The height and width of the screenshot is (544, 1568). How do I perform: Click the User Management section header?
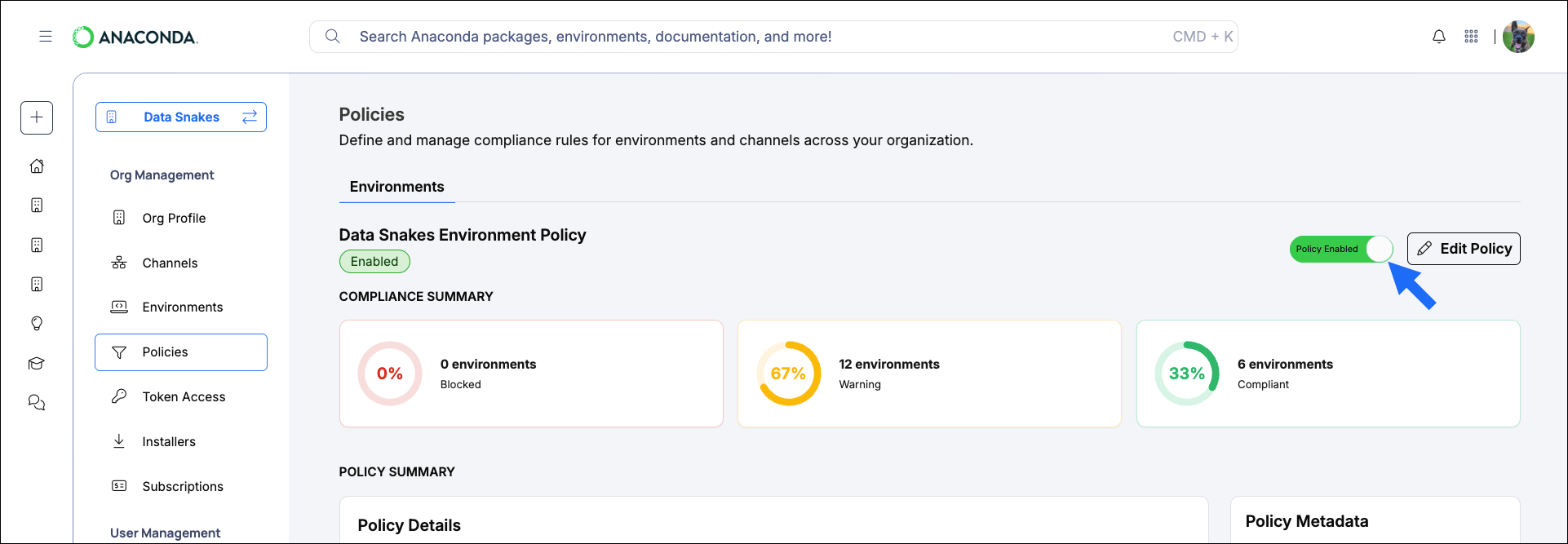pos(165,533)
